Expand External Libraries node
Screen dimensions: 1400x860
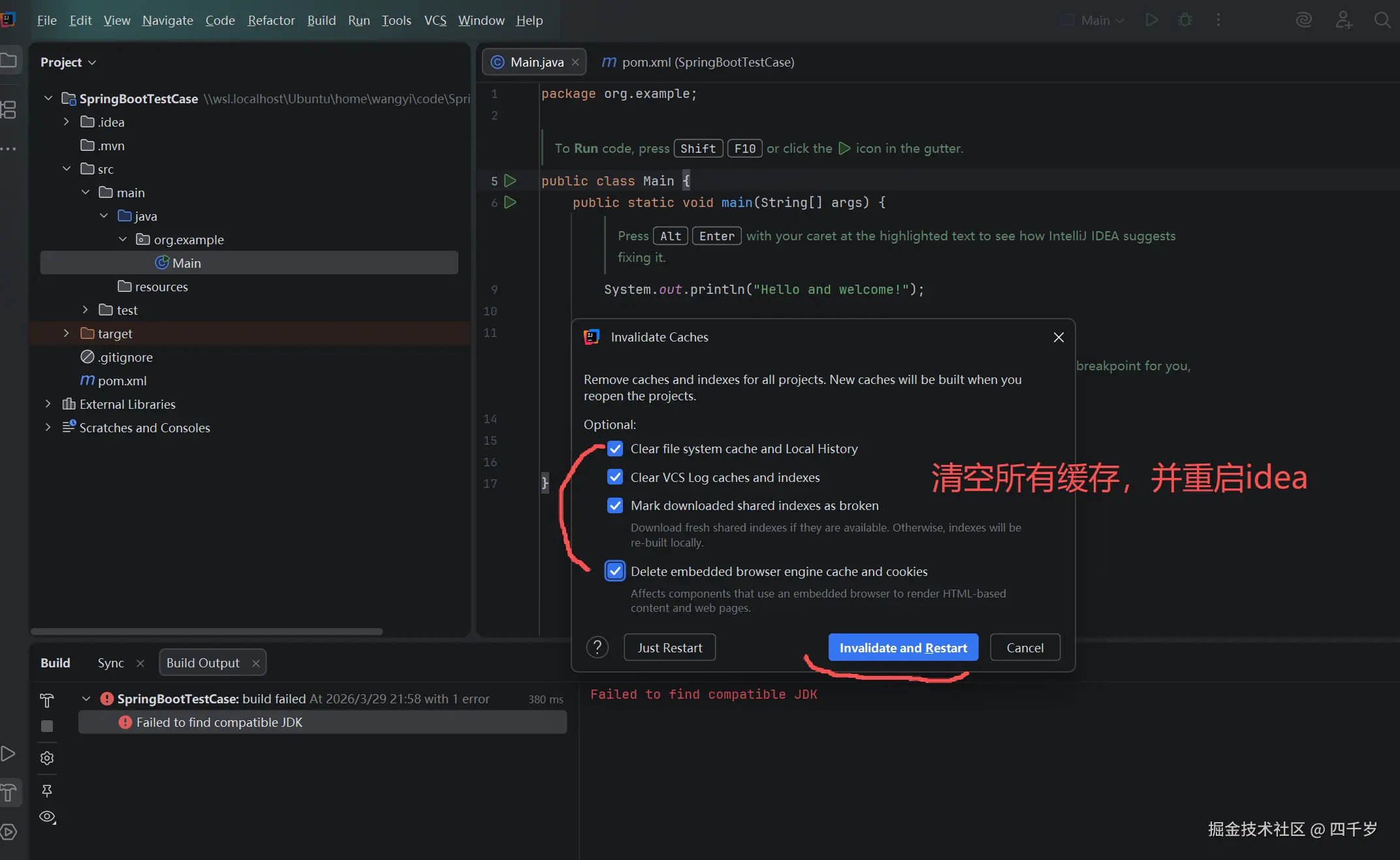(48, 404)
